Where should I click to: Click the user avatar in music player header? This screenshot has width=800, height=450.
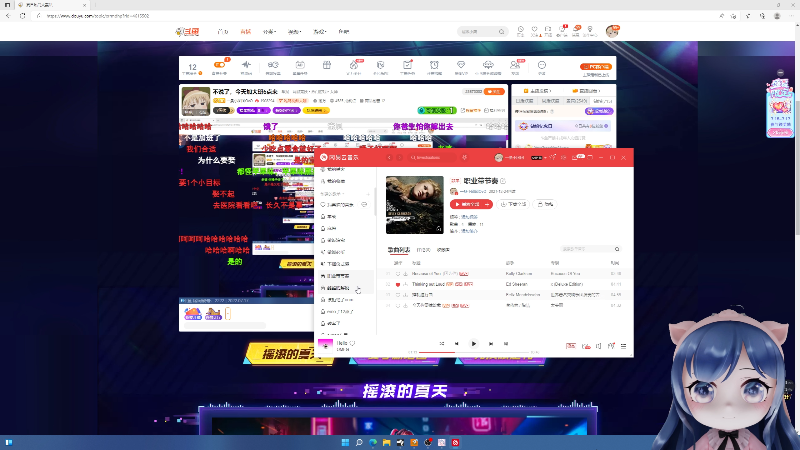click(498, 158)
